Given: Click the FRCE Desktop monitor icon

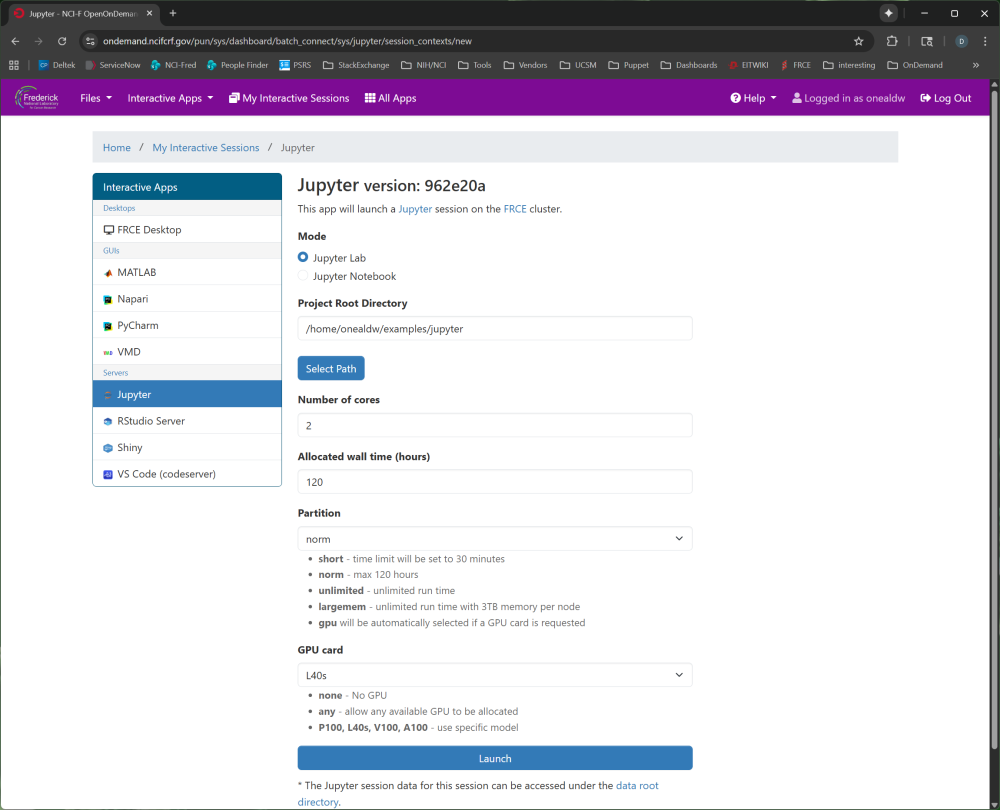Looking at the screenshot, I should point(108,230).
